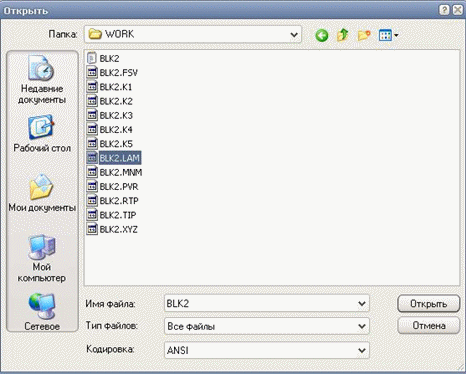This screenshot has height=374, width=466.
Task: Select the BLK2.XYZ file name
Action: tap(118, 229)
